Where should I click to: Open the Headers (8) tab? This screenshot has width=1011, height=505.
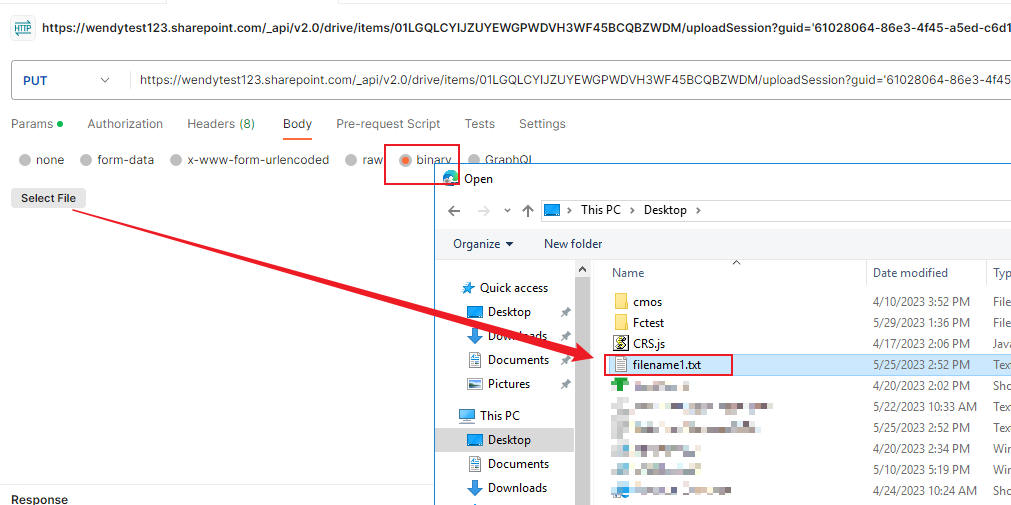[x=221, y=124]
